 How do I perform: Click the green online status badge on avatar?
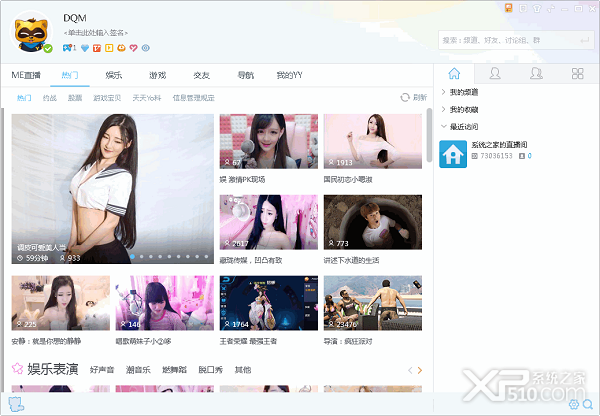click(x=48, y=49)
